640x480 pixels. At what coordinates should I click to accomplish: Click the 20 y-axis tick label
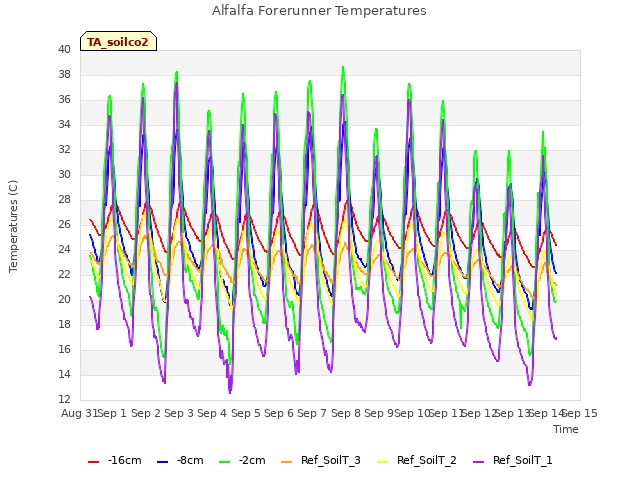coord(64,299)
